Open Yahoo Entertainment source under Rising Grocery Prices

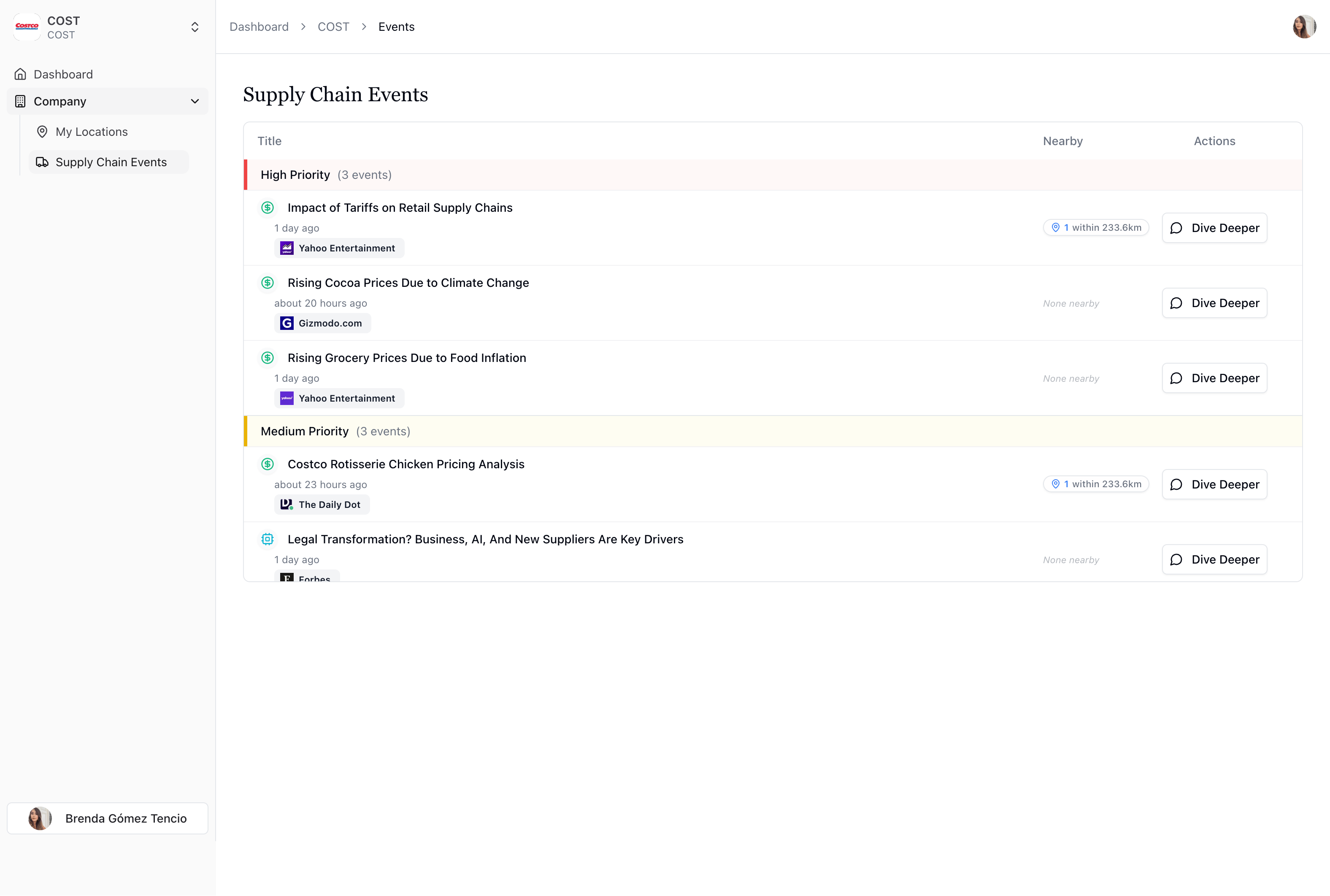[340, 398]
